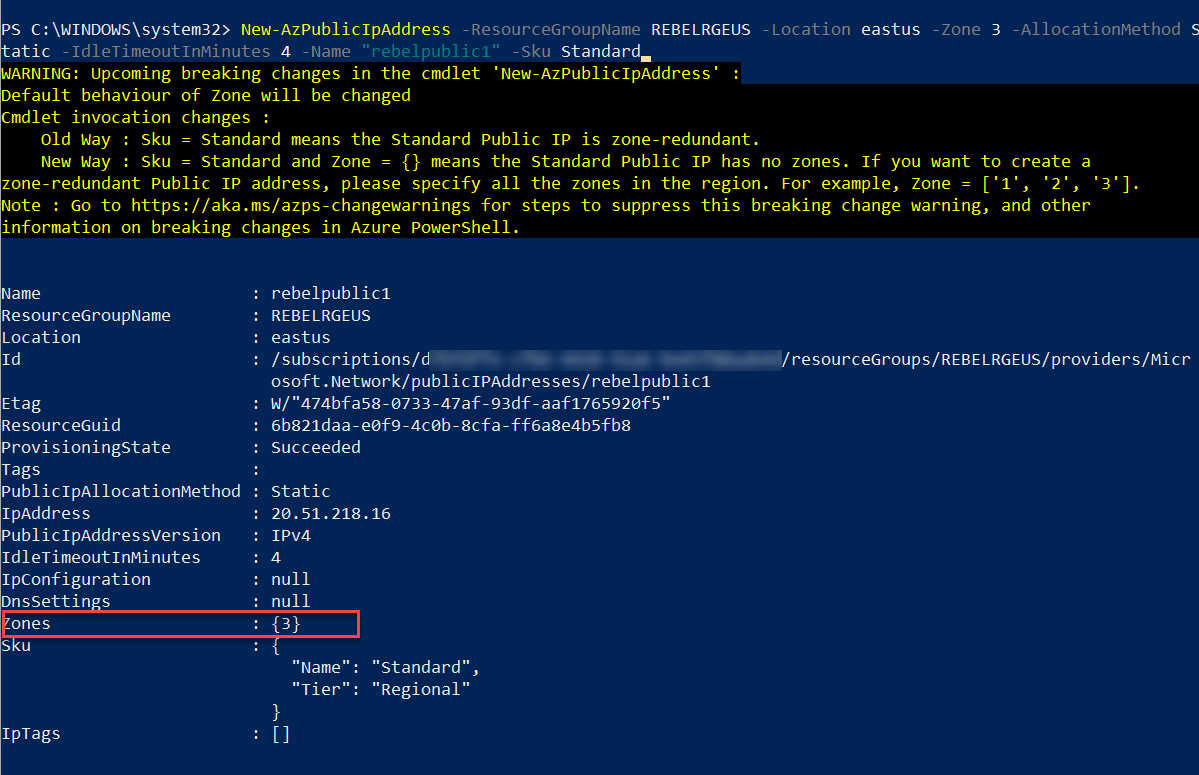The image size is (1199, 775).
Task: Click the New-AzPublicIpAddress command text
Action: coord(346,30)
